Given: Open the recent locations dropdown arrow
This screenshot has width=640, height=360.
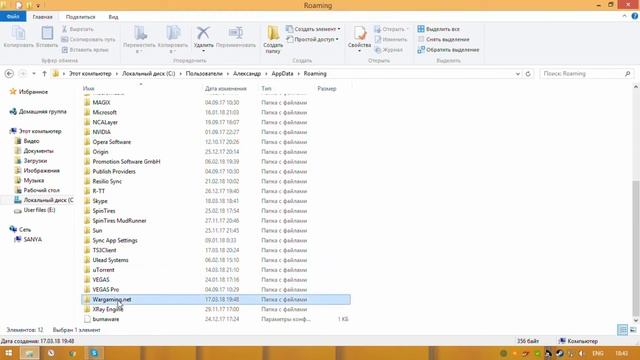Looking at the screenshot, I should [x=34, y=74].
